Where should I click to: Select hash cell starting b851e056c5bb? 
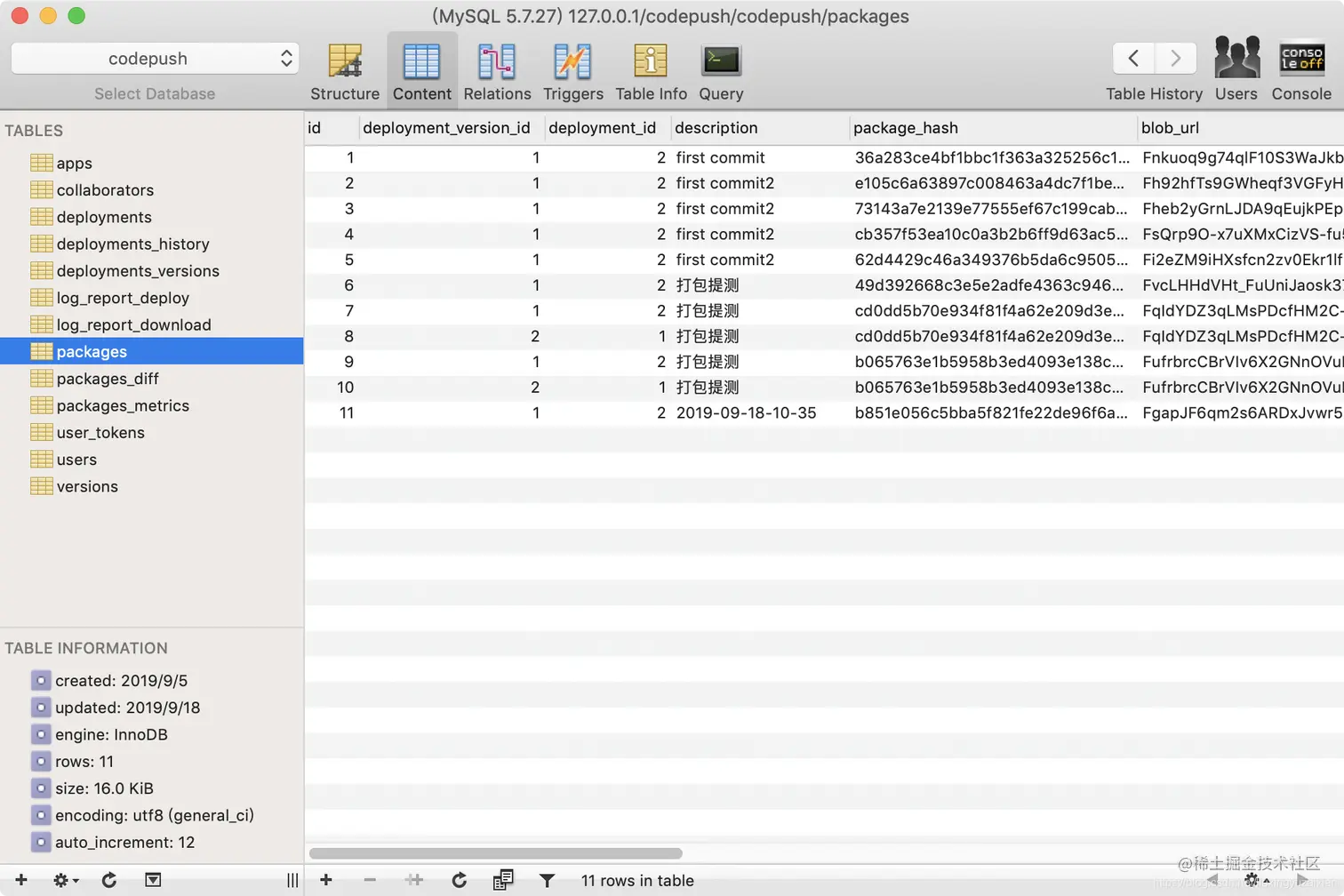click(992, 412)
